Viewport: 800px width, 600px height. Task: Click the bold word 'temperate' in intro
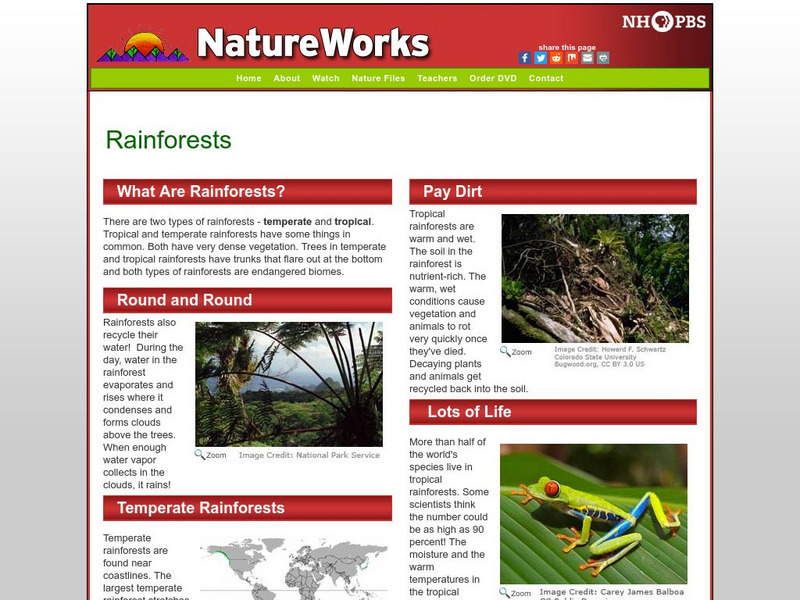click(x=287, y=221)
